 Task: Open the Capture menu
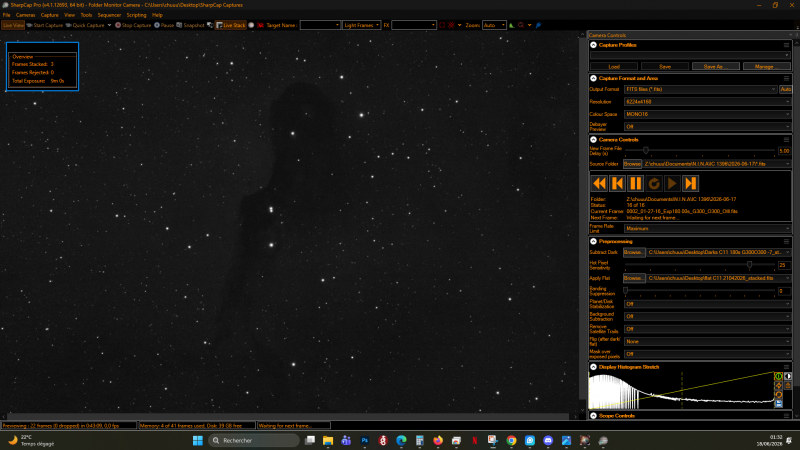[x=49, y=15]
